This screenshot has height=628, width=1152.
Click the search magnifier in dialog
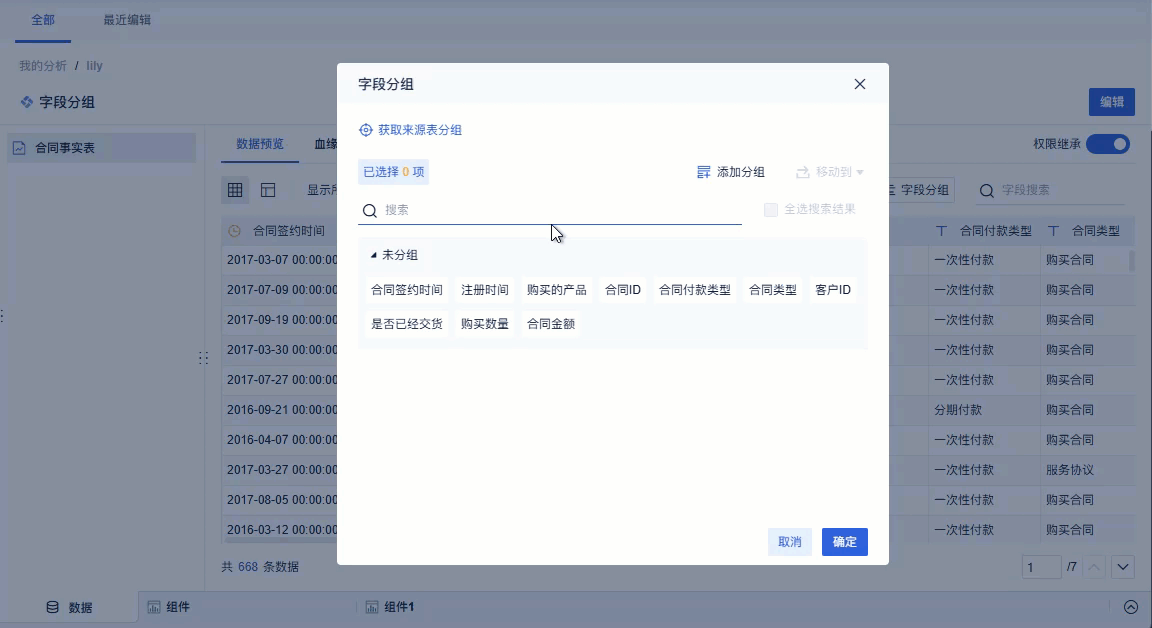point(370,211)
